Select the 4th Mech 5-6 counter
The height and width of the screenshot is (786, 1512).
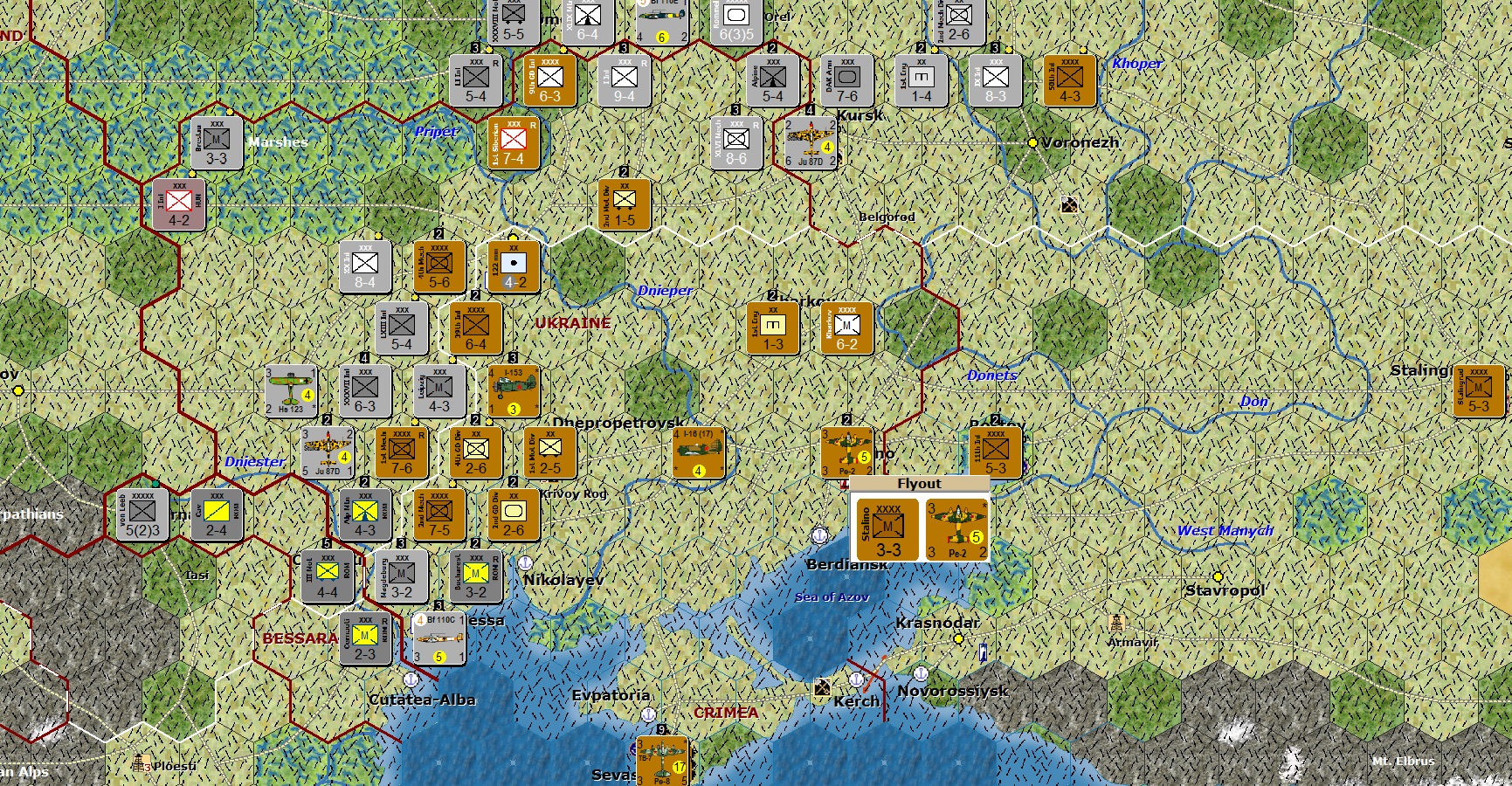click(439, 266)
